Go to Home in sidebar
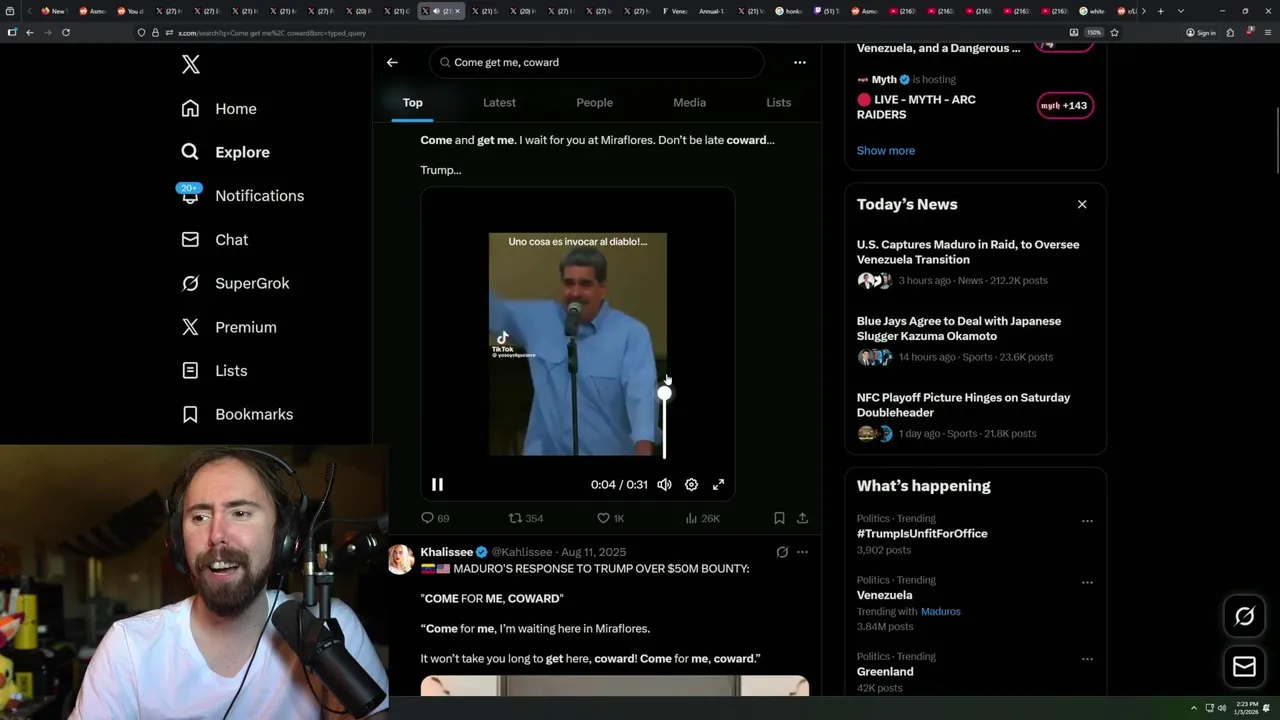Image resolution: width=1280 pixels, height=720 pixels. [219, 109]
